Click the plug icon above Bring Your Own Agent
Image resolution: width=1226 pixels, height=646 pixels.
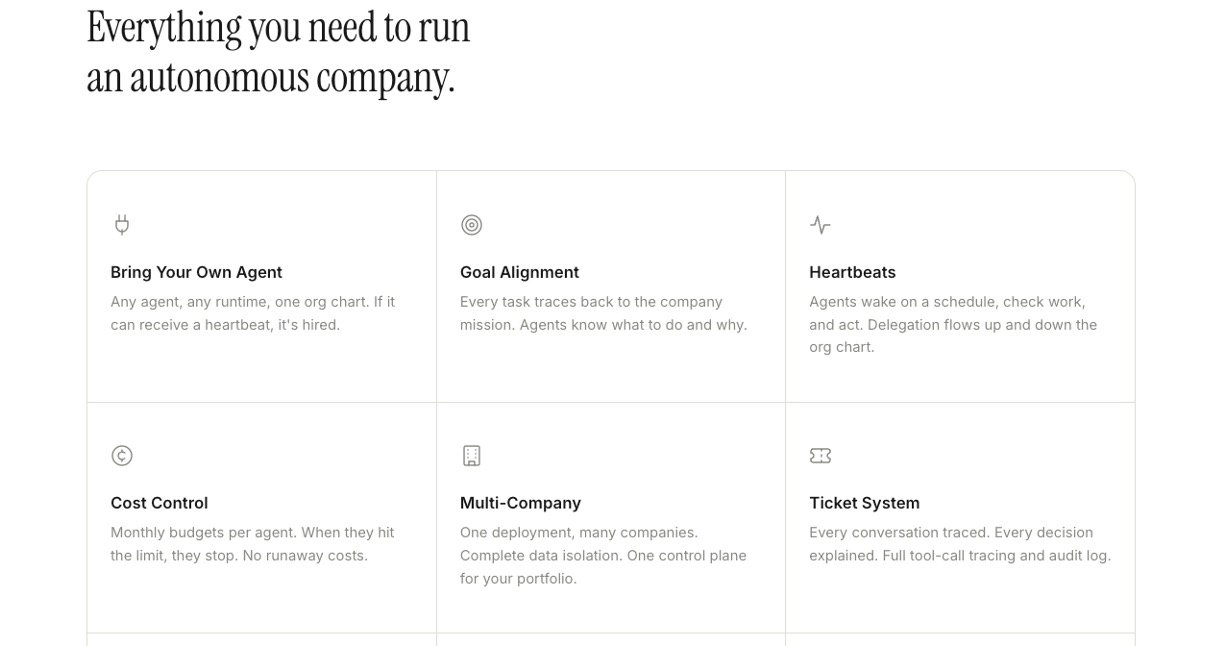tap(122, 225)
